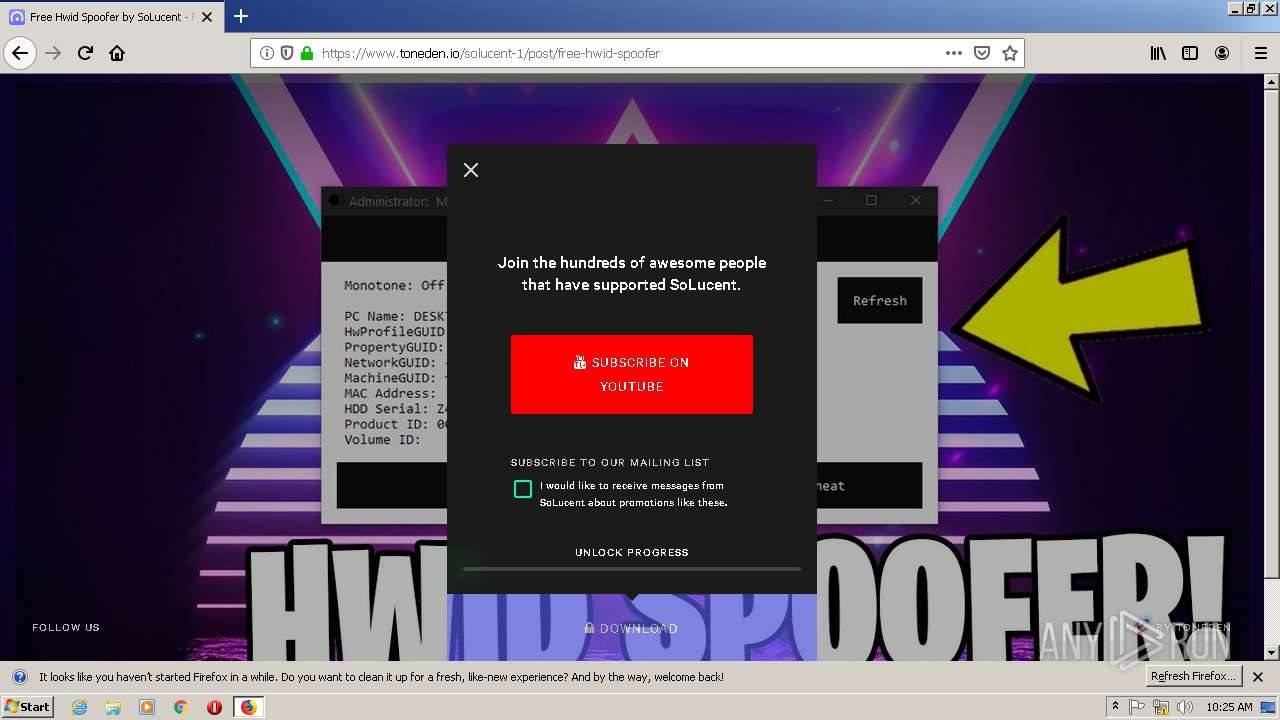The width and height of the screenshot is (1280, 720).
Task: Click the green padlock security icon
Action: (x=306, y=53)
